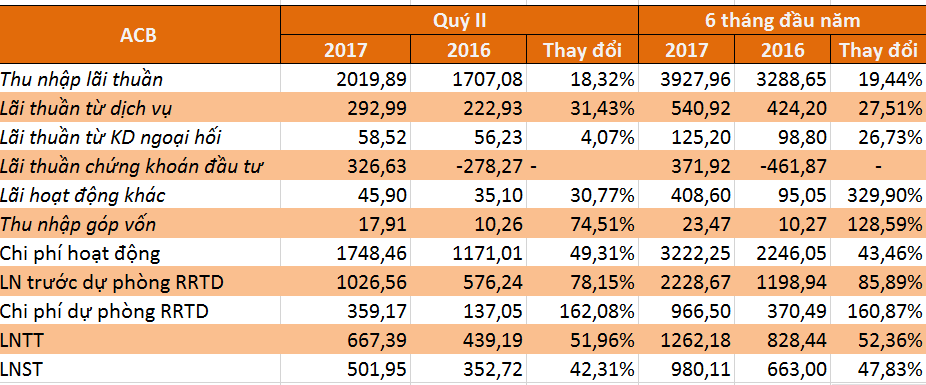Screen dimensions: 926x385
Task: Select LNST value 501,95
Action: click(x=345, y=368)
